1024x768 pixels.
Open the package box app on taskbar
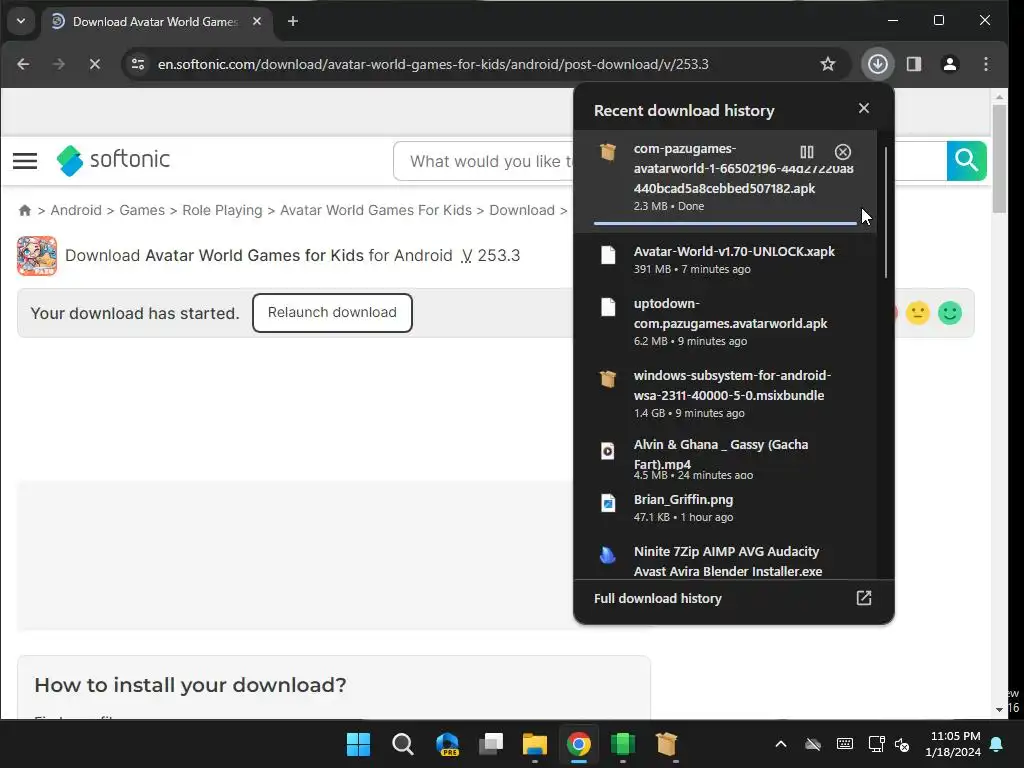666,744
